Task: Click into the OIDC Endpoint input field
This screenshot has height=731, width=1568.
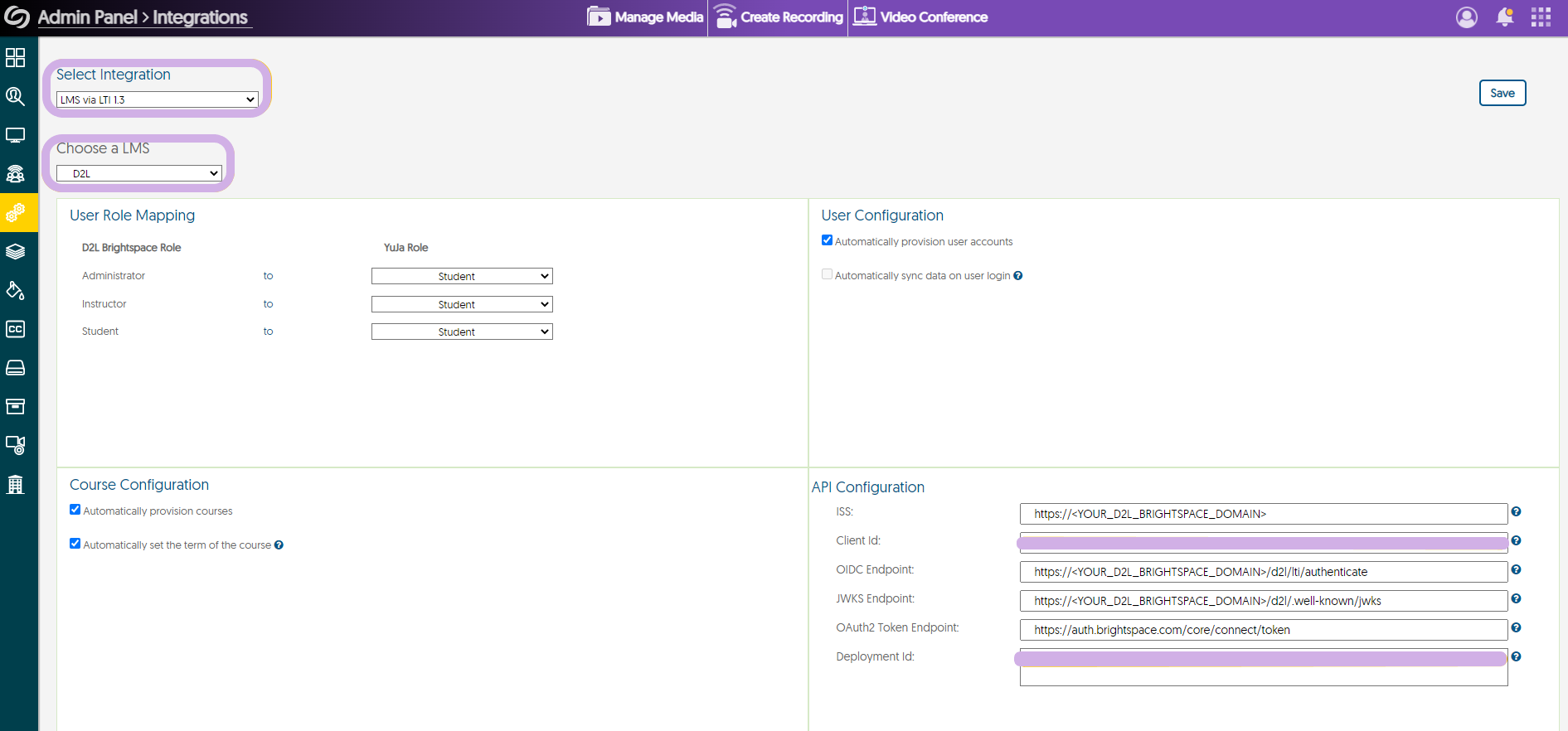Action: (1264, 572)
